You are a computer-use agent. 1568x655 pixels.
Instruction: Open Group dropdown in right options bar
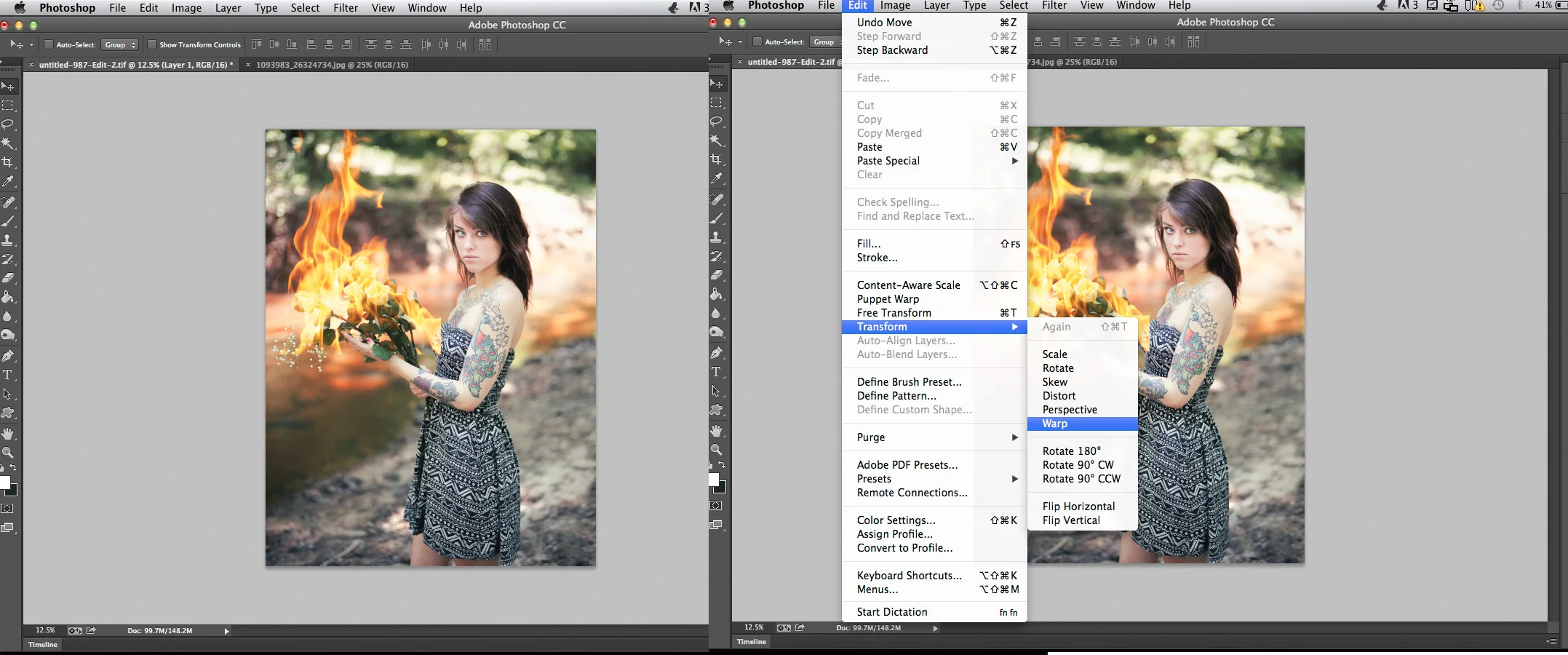[826, 42]
